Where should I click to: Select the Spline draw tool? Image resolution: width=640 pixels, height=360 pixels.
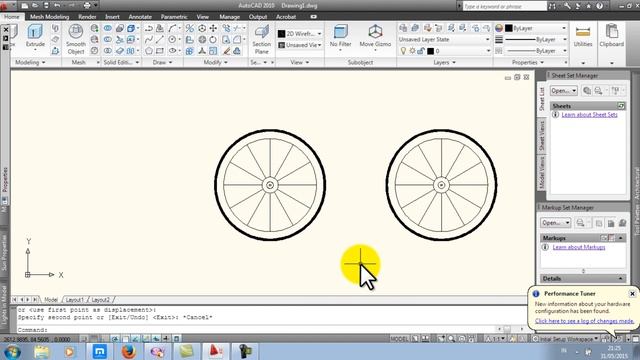[149, 40]
